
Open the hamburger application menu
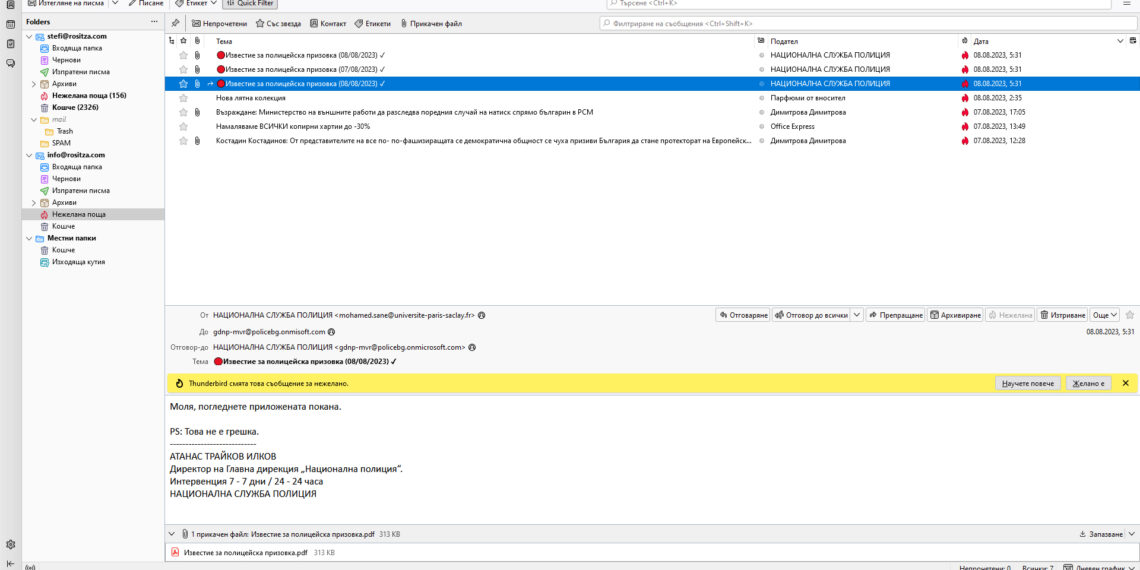(x=1127, y=3)
